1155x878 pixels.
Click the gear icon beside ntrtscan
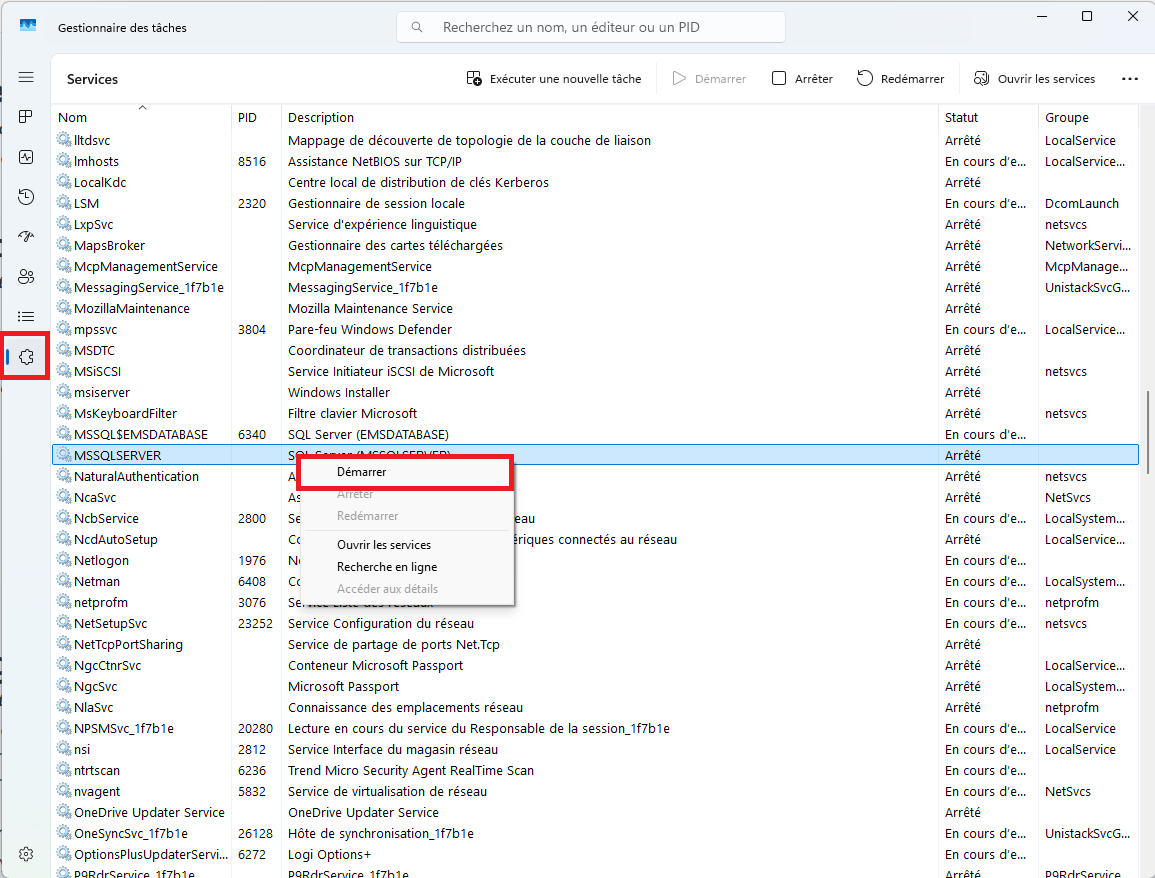click(64, 770)
